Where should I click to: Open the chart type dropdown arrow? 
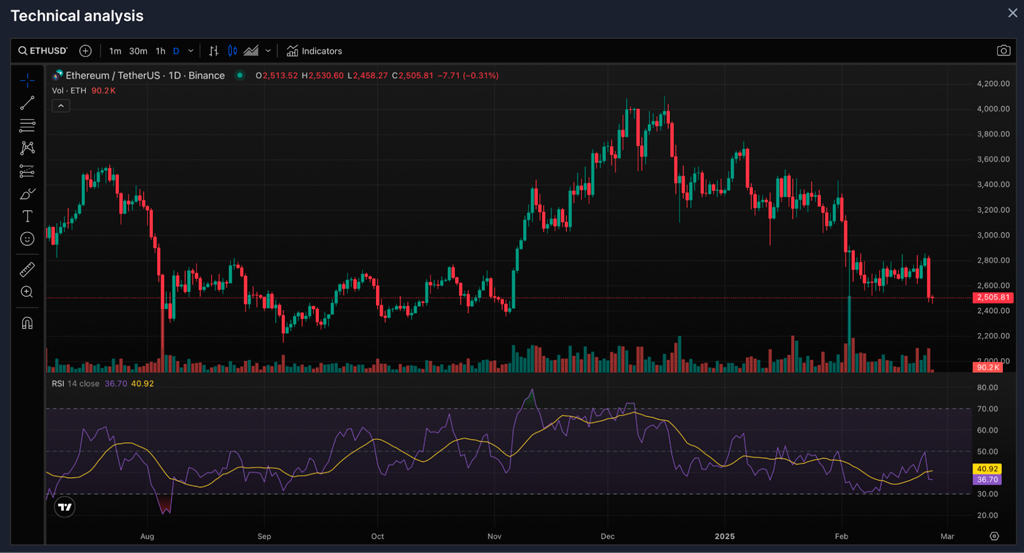tap(268, 51)
